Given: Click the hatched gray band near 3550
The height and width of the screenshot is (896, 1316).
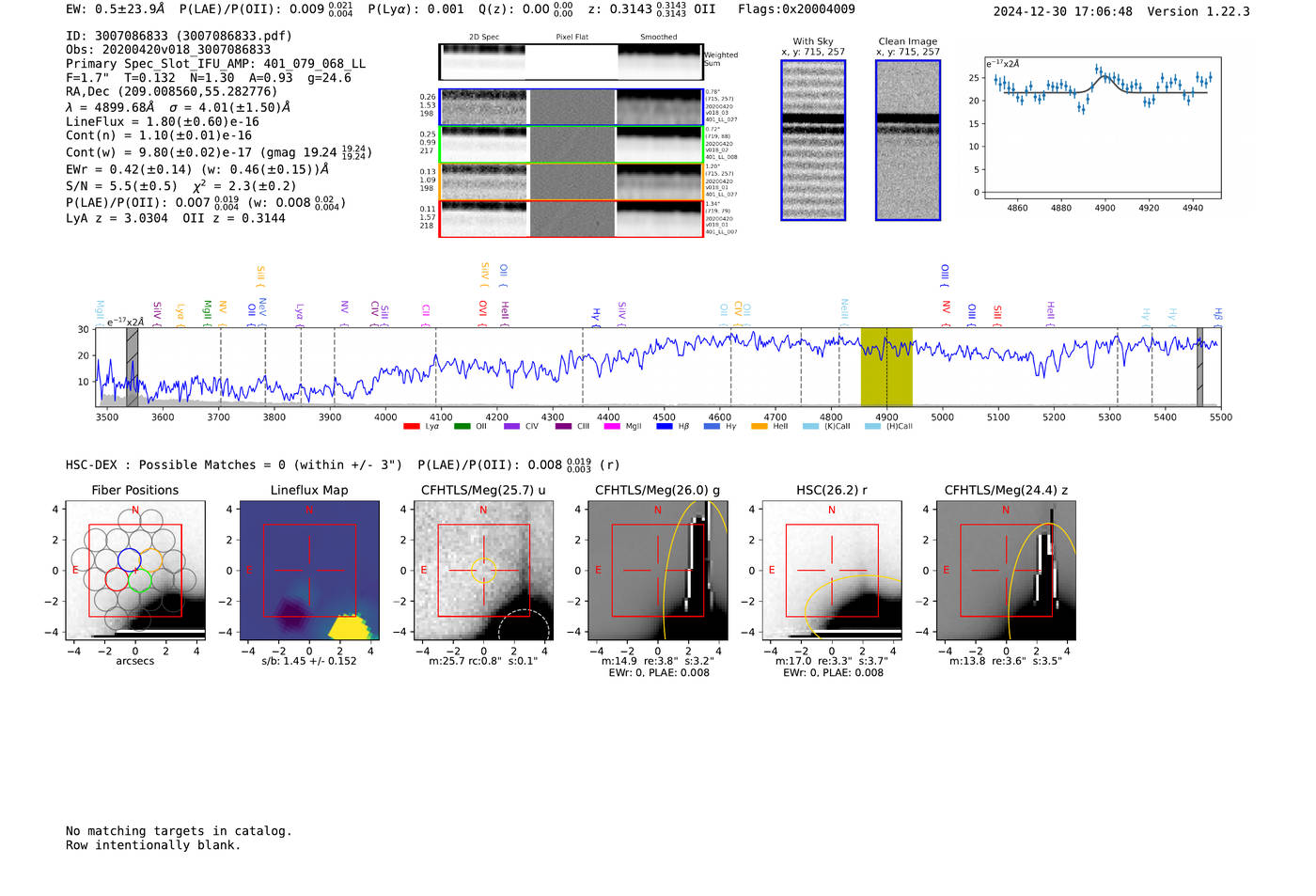Looking at the screenshot, I should pyautogui.click(x=133, y=367).
